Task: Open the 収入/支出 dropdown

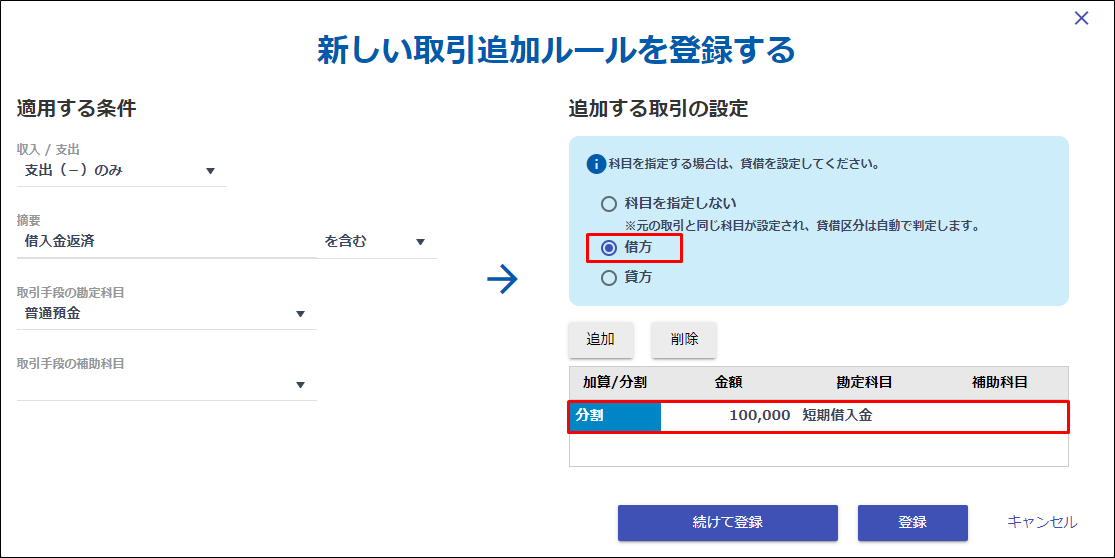Action: click(122, 171)
